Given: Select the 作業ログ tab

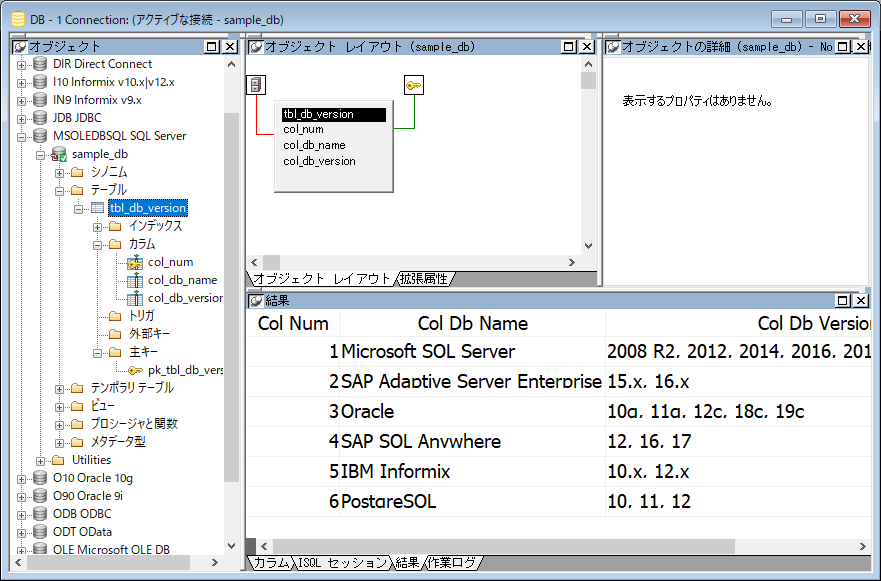Looking at the screenshot, I should pos(452,563).
